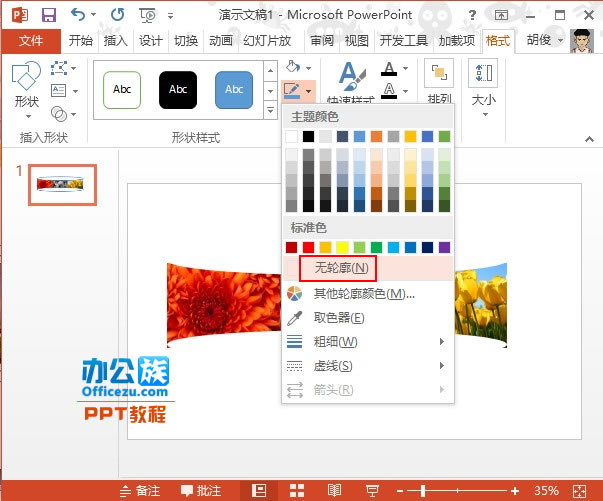The width and height of the screenshot is (603, 501).
Task: Expand Edit Shape dropdown arrow
Action: 73,69
